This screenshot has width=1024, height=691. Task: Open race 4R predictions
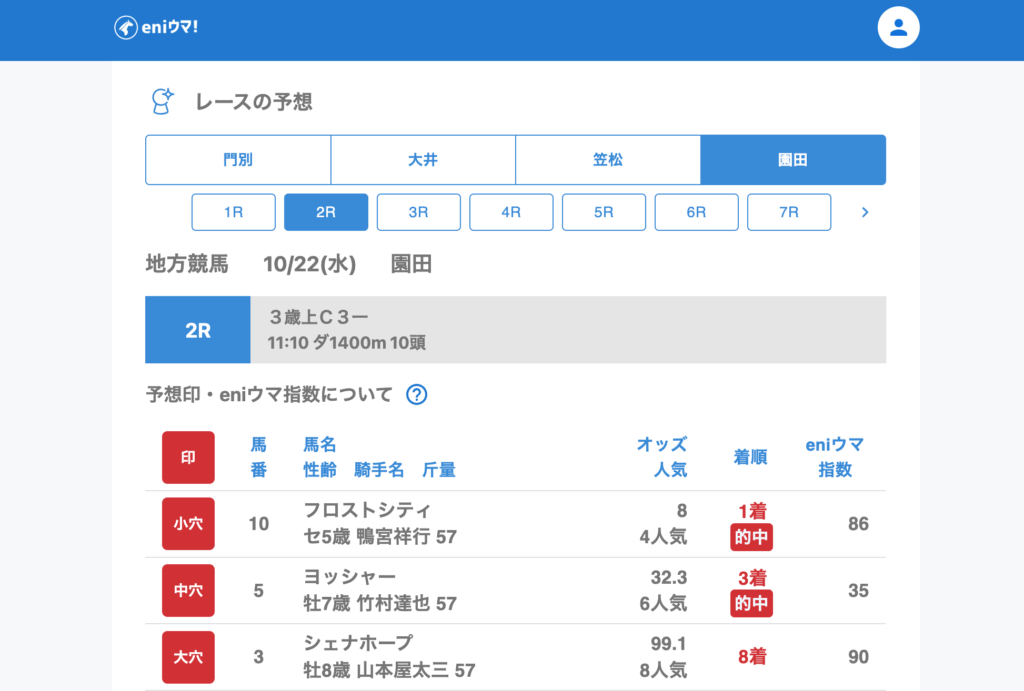point(511,212)
